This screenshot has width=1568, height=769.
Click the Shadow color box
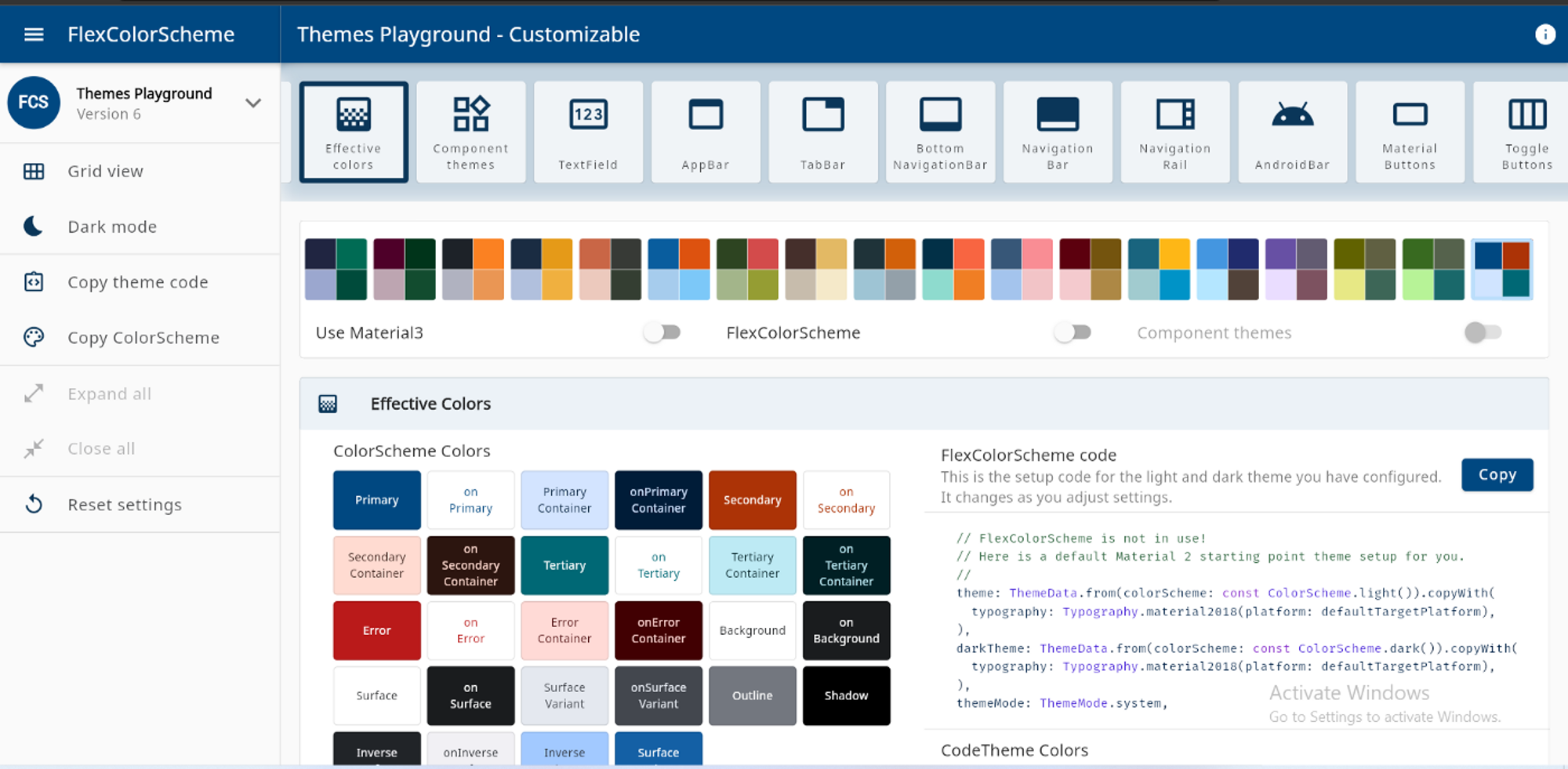847,695
